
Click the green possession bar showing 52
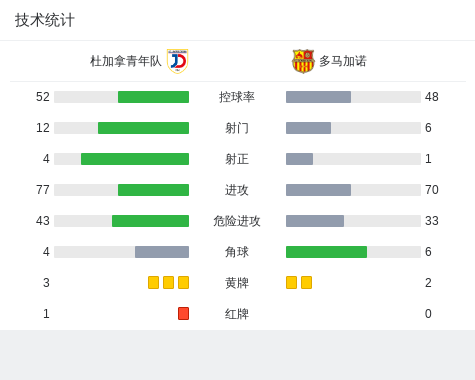153,97
